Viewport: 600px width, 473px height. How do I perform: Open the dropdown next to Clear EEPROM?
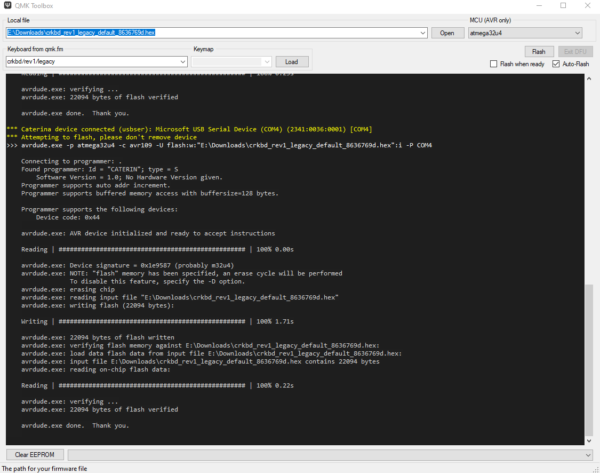click(x=588, y=454)
